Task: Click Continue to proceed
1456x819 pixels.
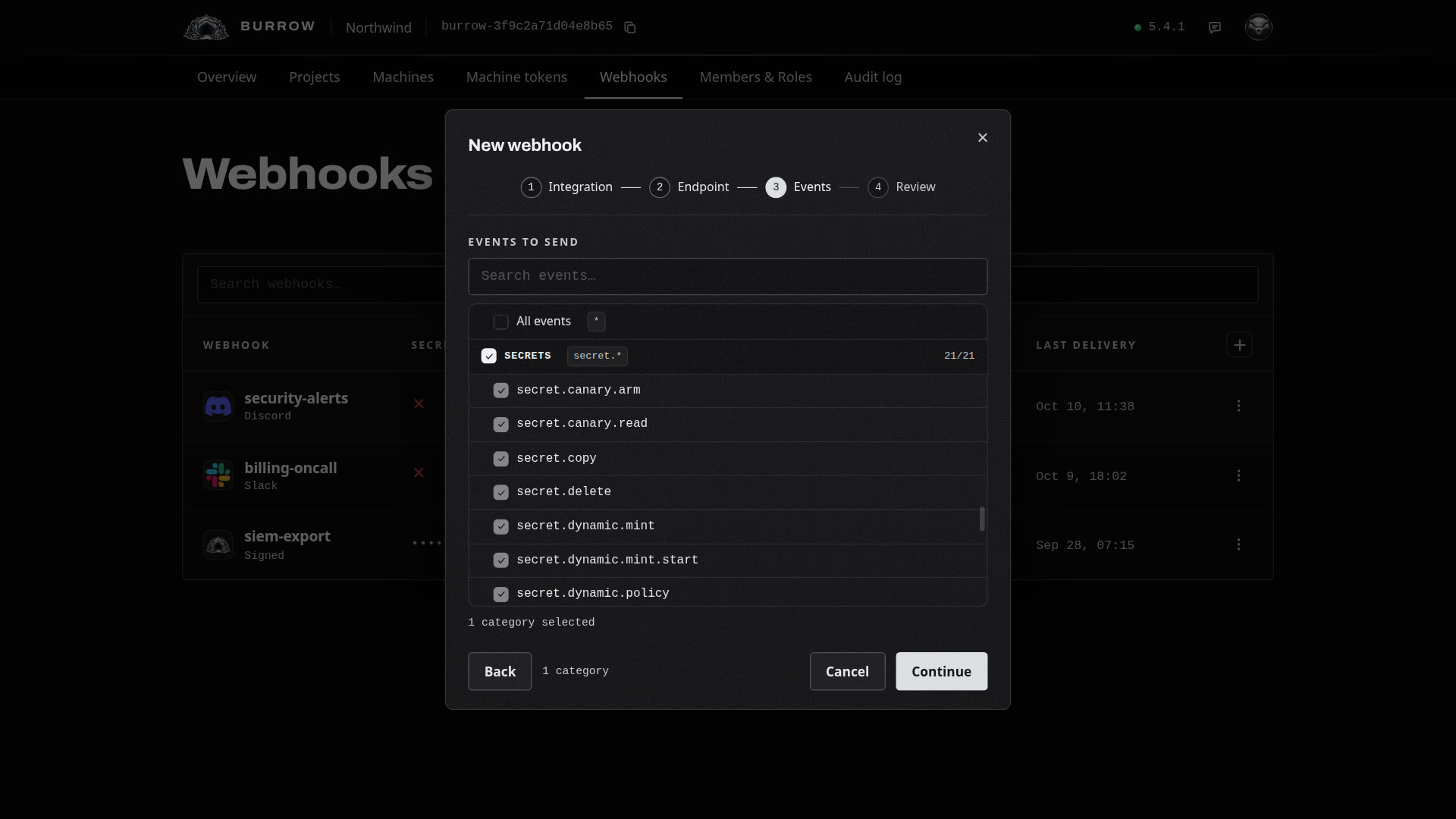Action: [x=941, y=671]
